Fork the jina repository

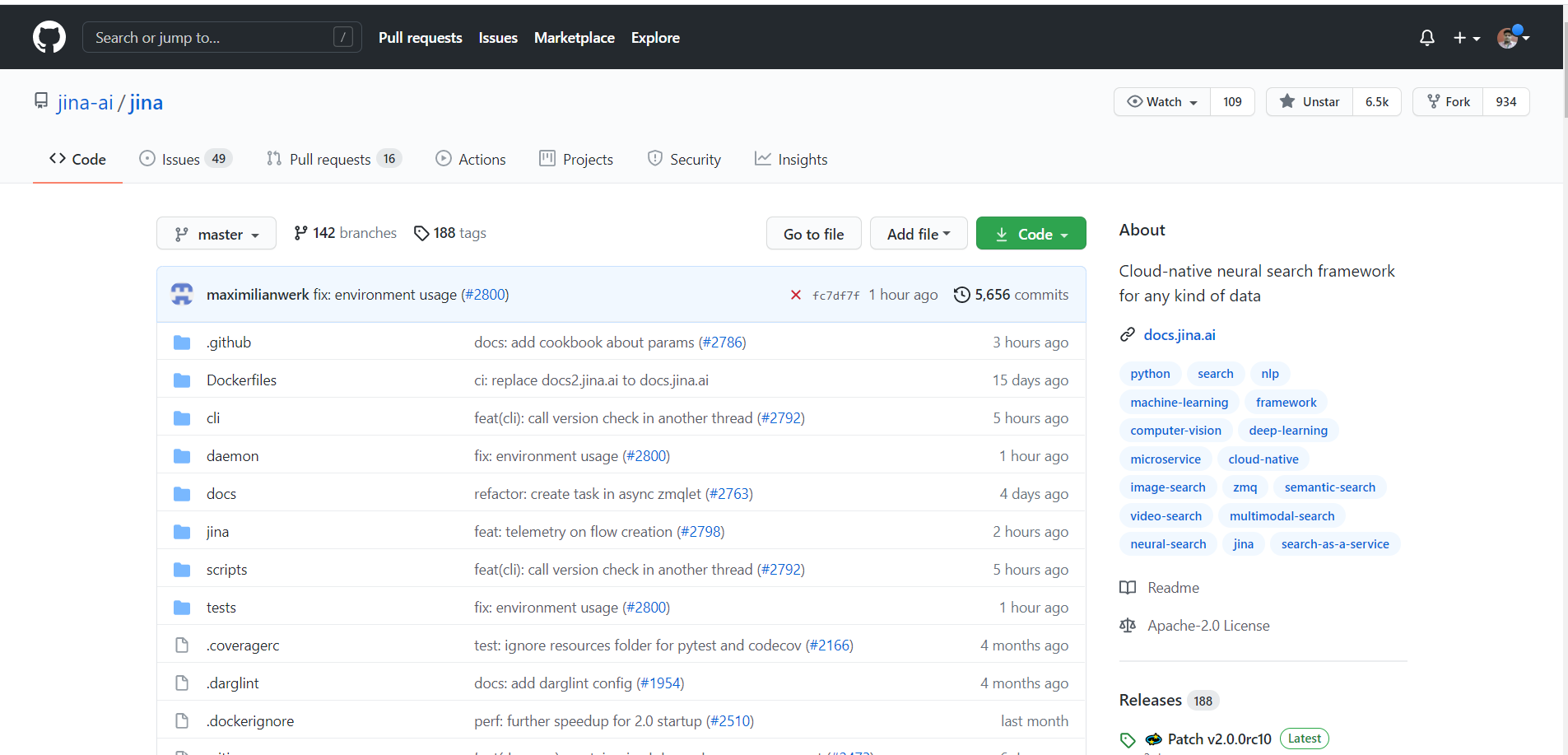(1449, 101)
